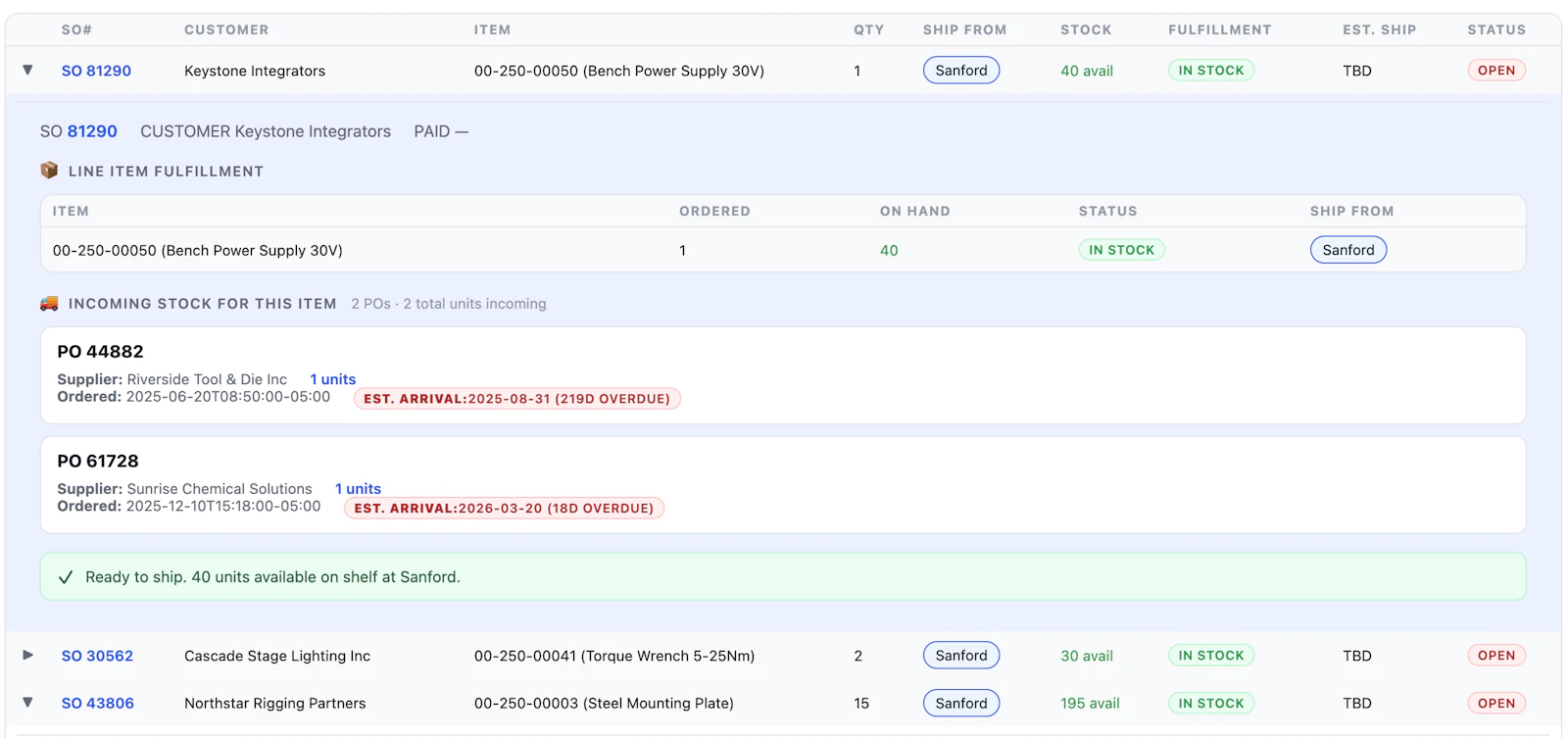Click the ON HAND header in the line item table
Viewport: 1568px width, 738px height.
914,211
